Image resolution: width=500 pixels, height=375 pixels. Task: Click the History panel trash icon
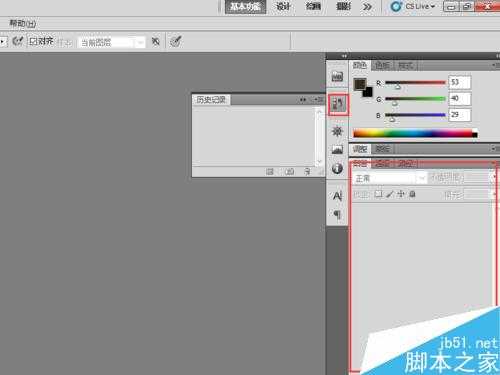(307, 172)
